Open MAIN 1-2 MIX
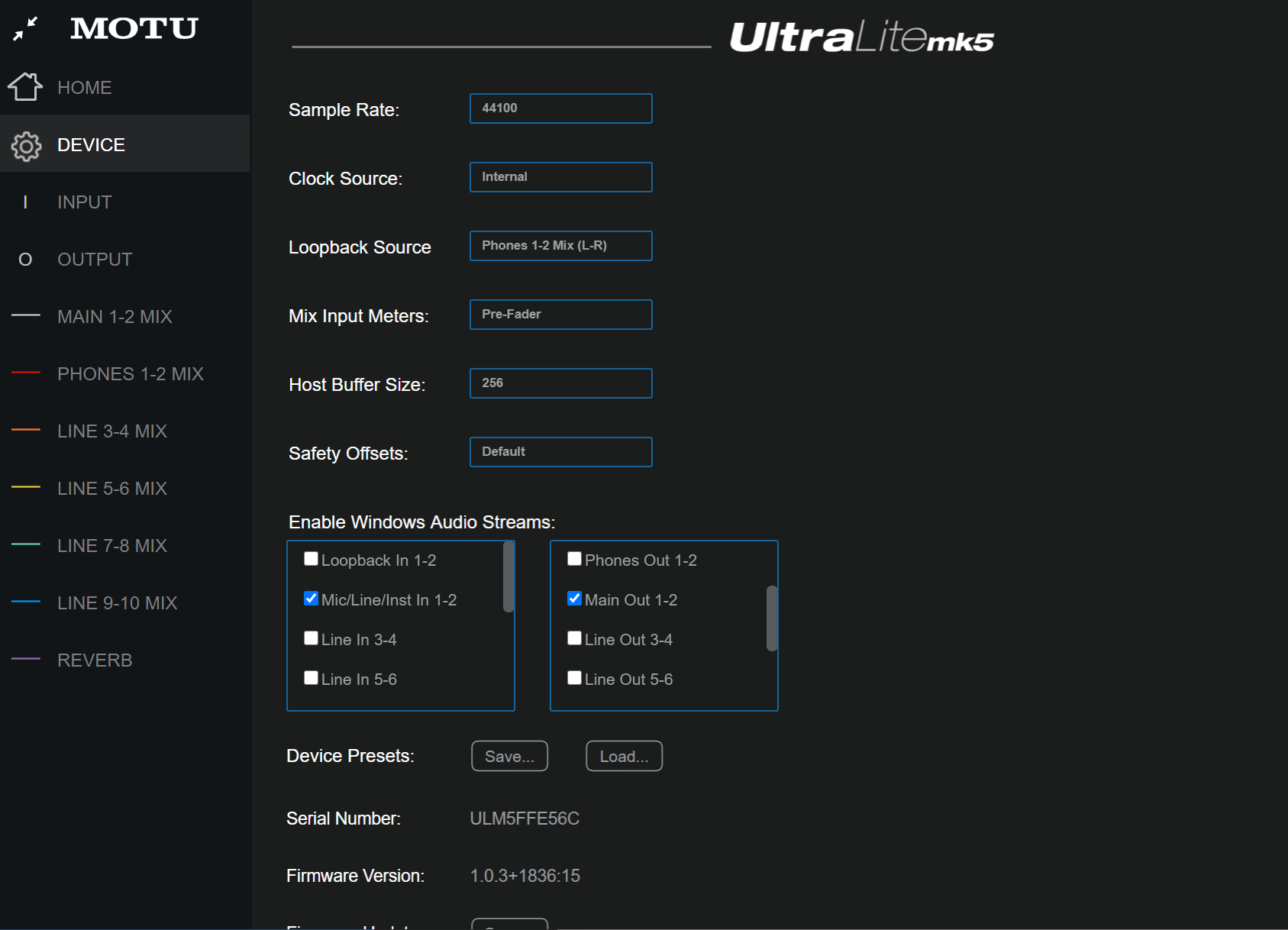This screenshot has width=1288, height=930. [124, 316]
